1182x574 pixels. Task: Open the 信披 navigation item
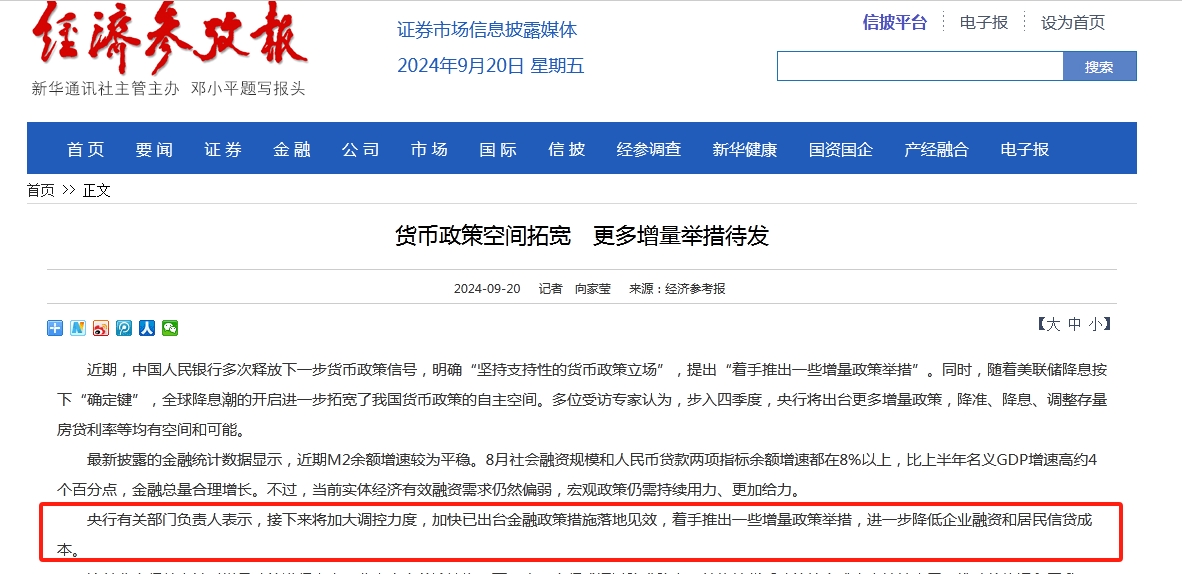tap(567, 149)
